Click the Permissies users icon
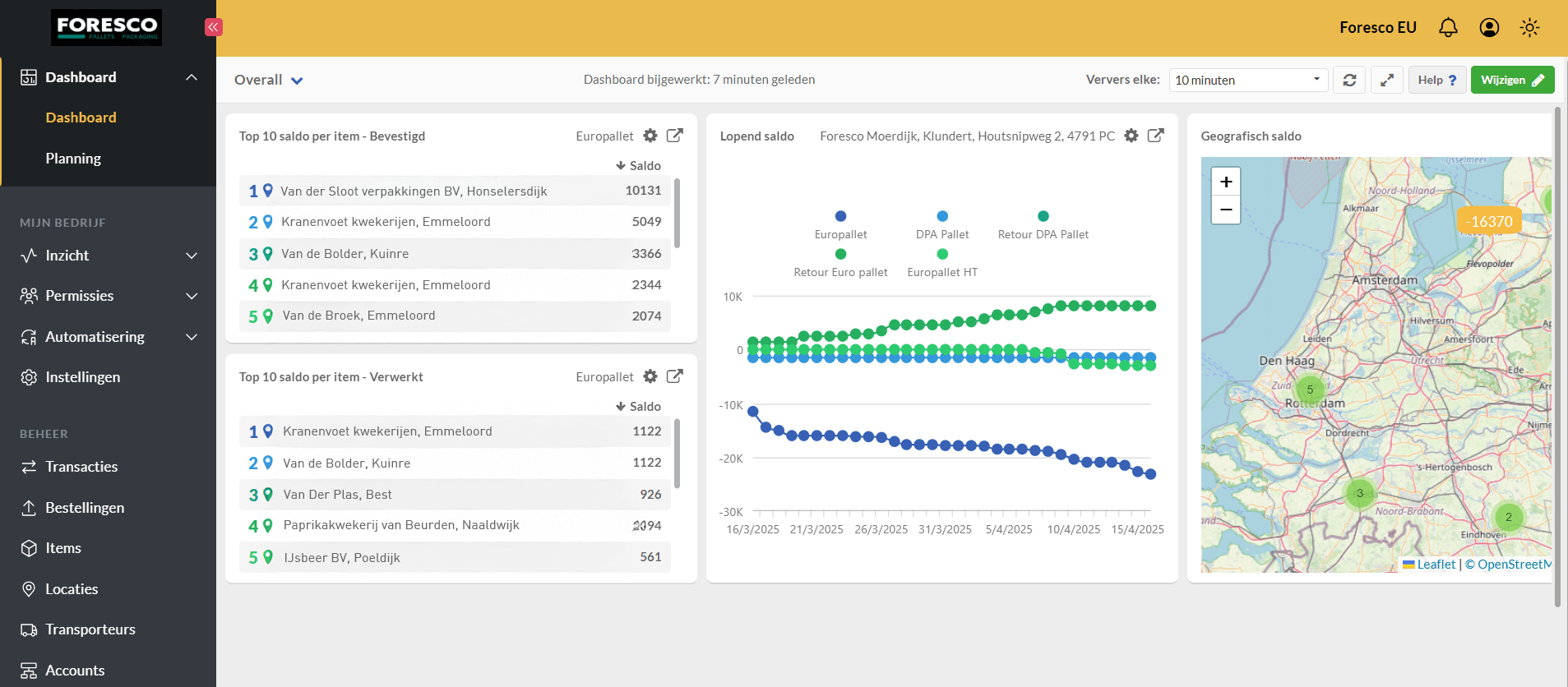Viewport: 1568px width, 687px height. [29, 296]
